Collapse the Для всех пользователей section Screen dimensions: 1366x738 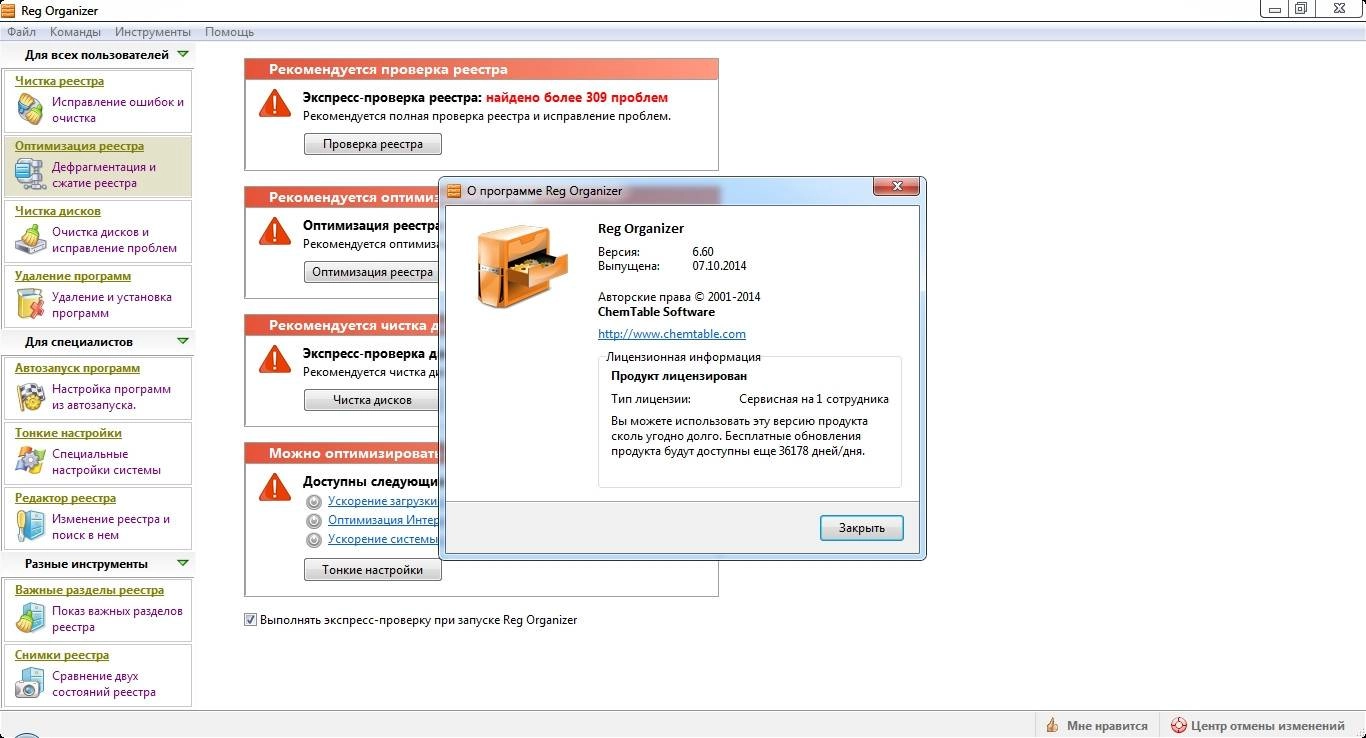tap(182, 54)
